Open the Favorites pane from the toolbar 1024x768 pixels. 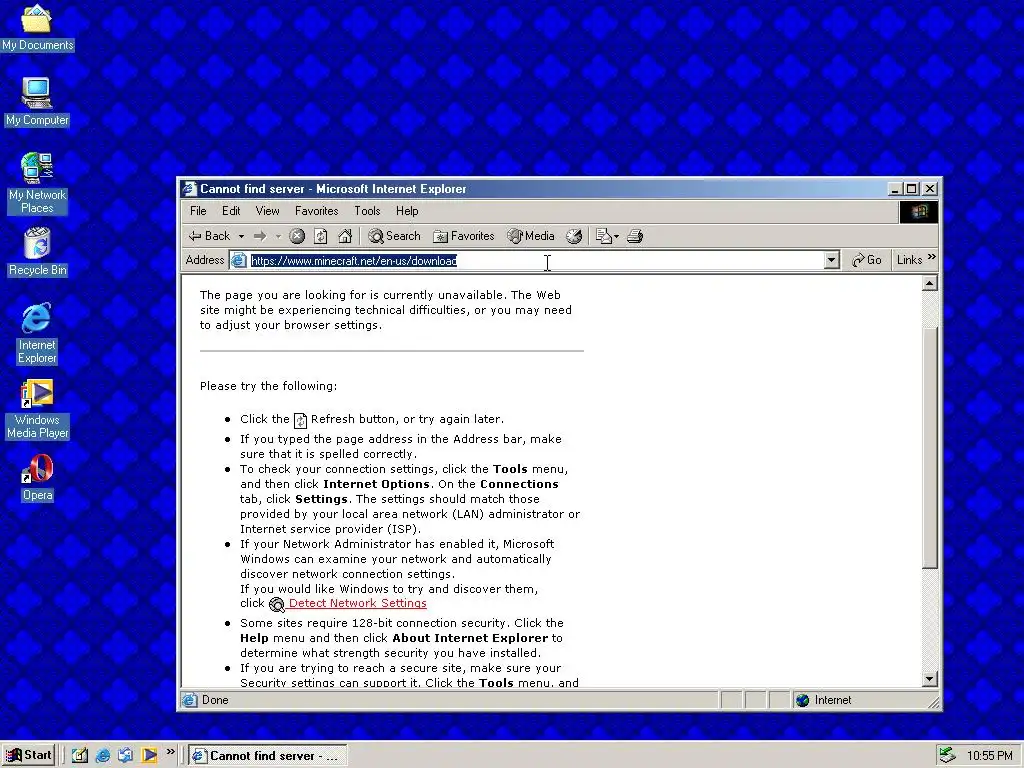point(464,236)
